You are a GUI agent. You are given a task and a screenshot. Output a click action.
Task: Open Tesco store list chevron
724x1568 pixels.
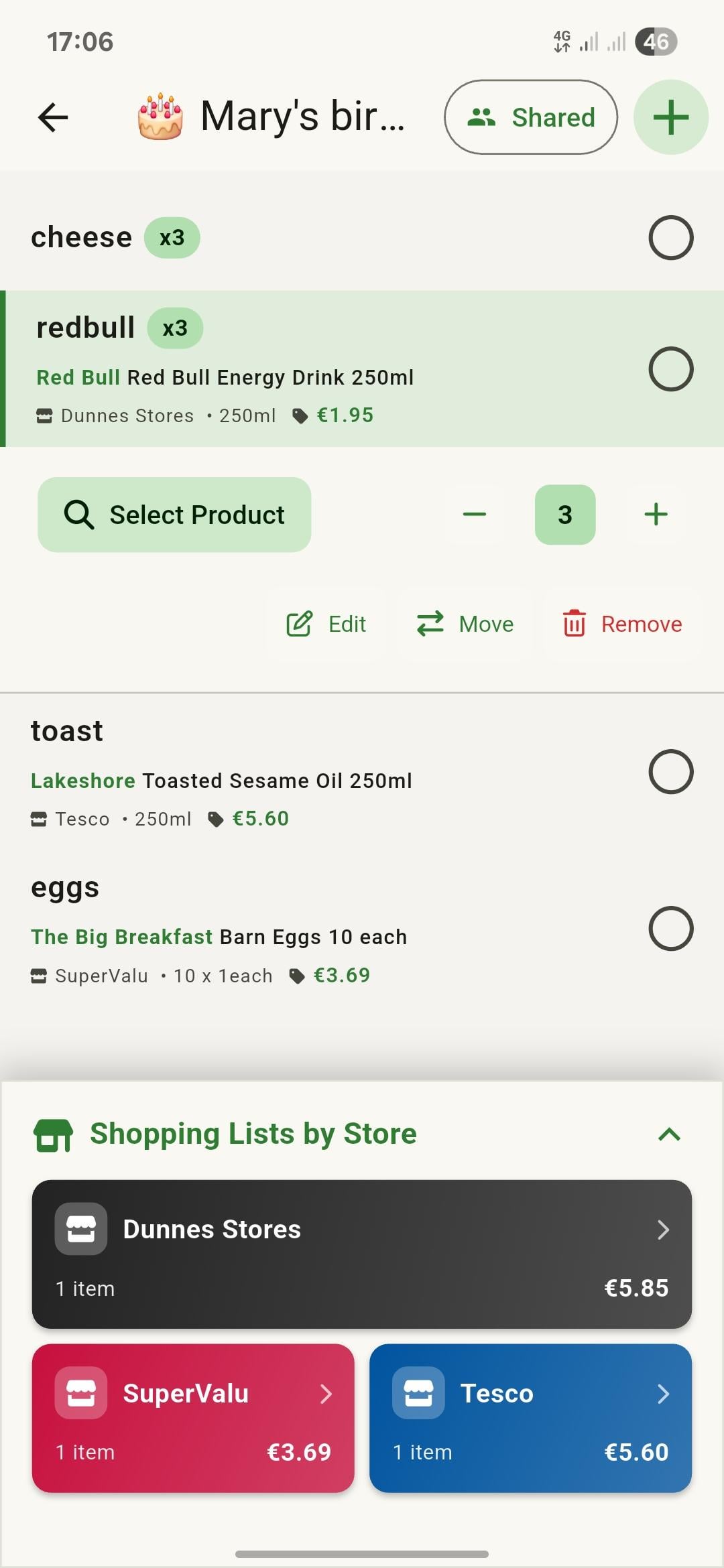662,1394
